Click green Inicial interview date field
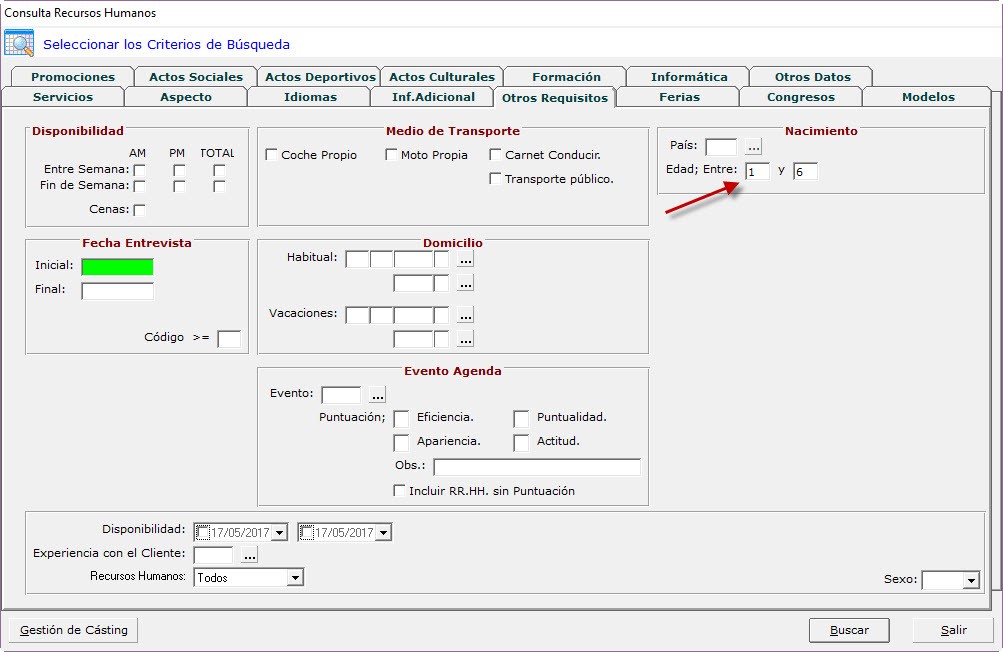 118,267
